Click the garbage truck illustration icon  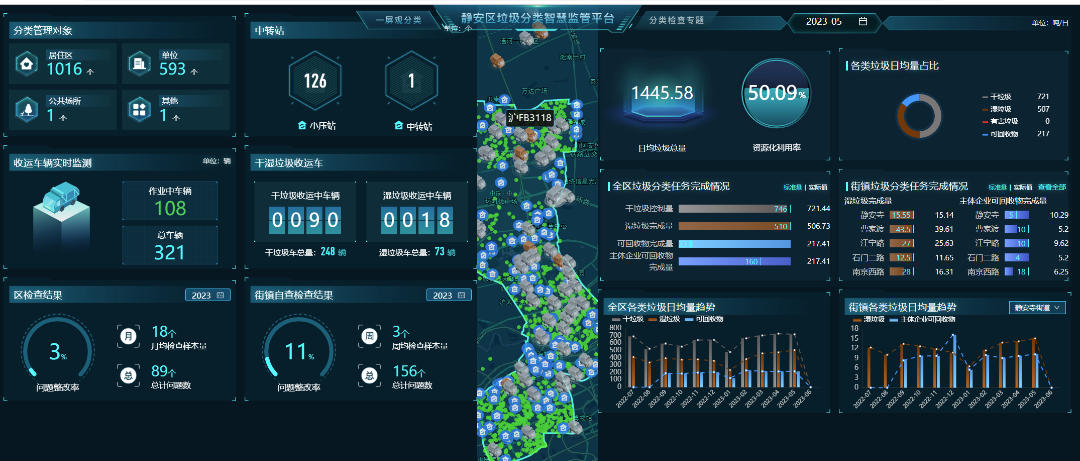click(x=60, y=196)
